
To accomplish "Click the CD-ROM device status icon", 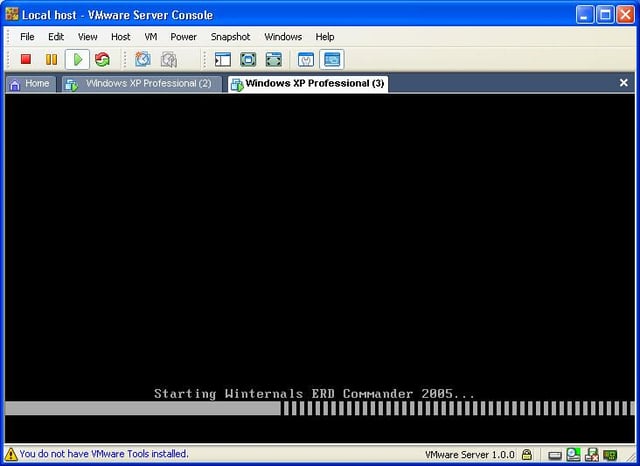I will click(x=573, y=454).
